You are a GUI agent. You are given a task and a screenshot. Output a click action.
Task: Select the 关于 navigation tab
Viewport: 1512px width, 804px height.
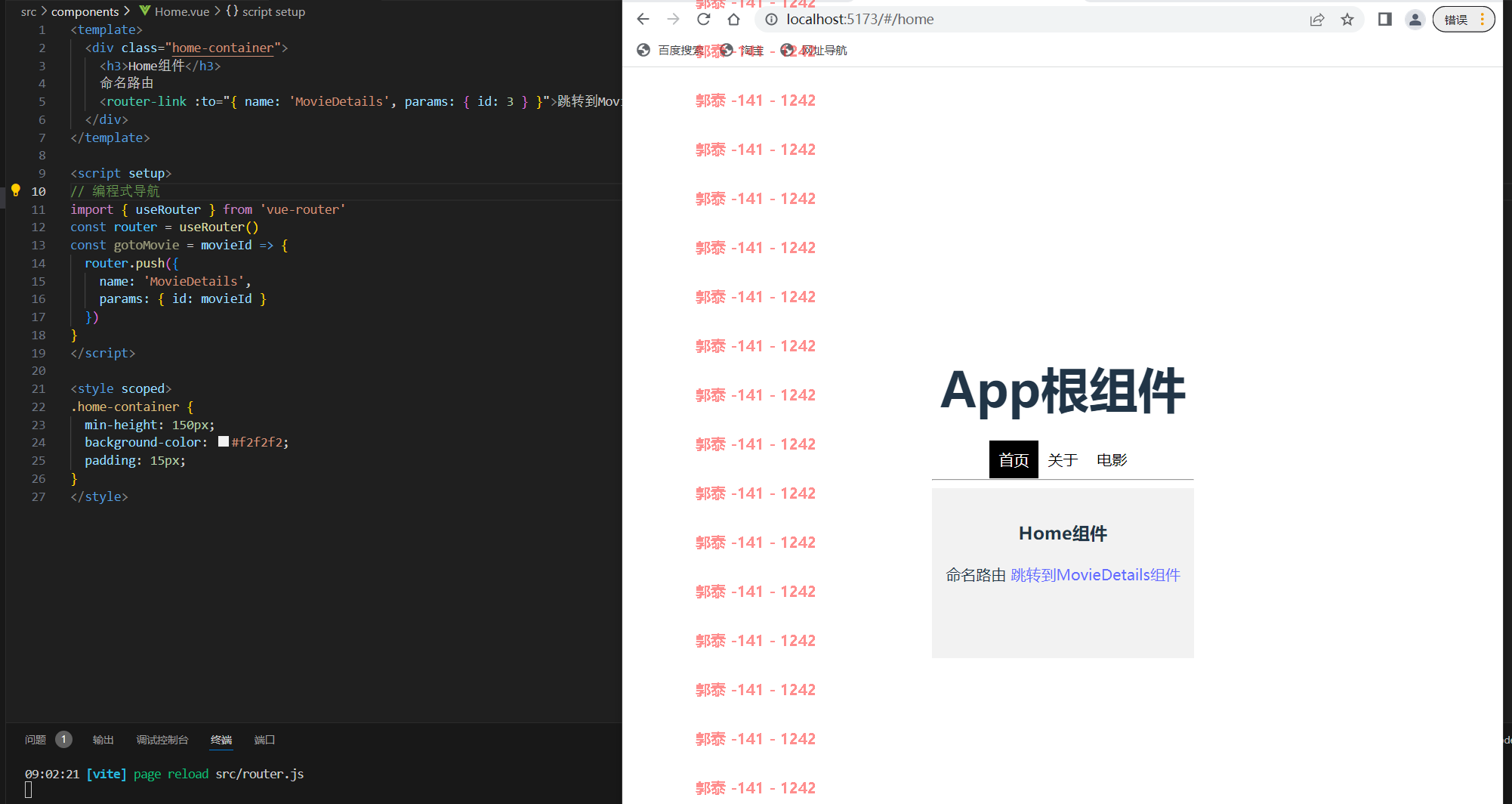click(x=1063, y=459)
